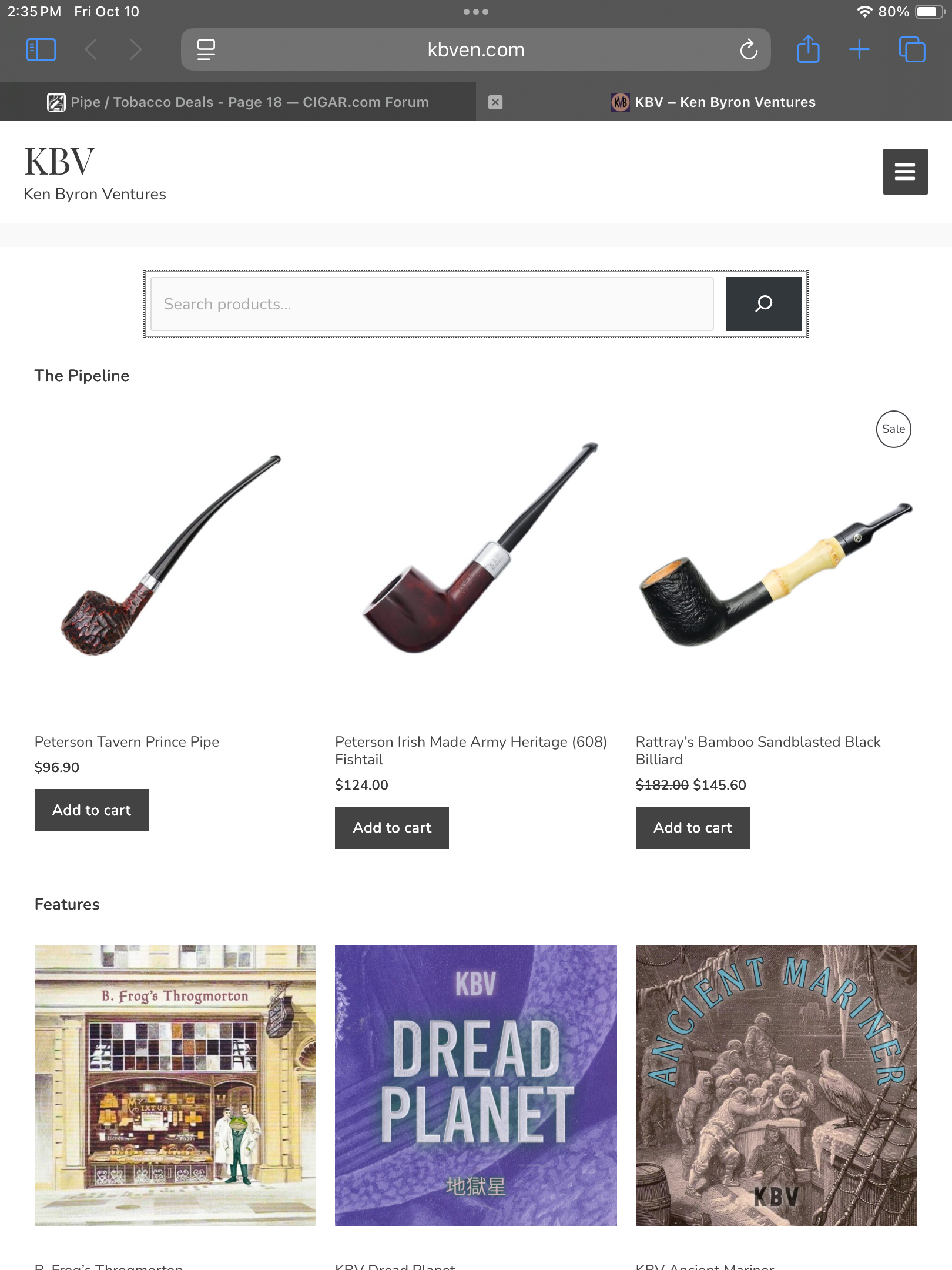Select the KBV – Ken Byron Ventures tab
Image resolution: width=952 pixels, height=1270 pixels.
[x=713, y=102]
